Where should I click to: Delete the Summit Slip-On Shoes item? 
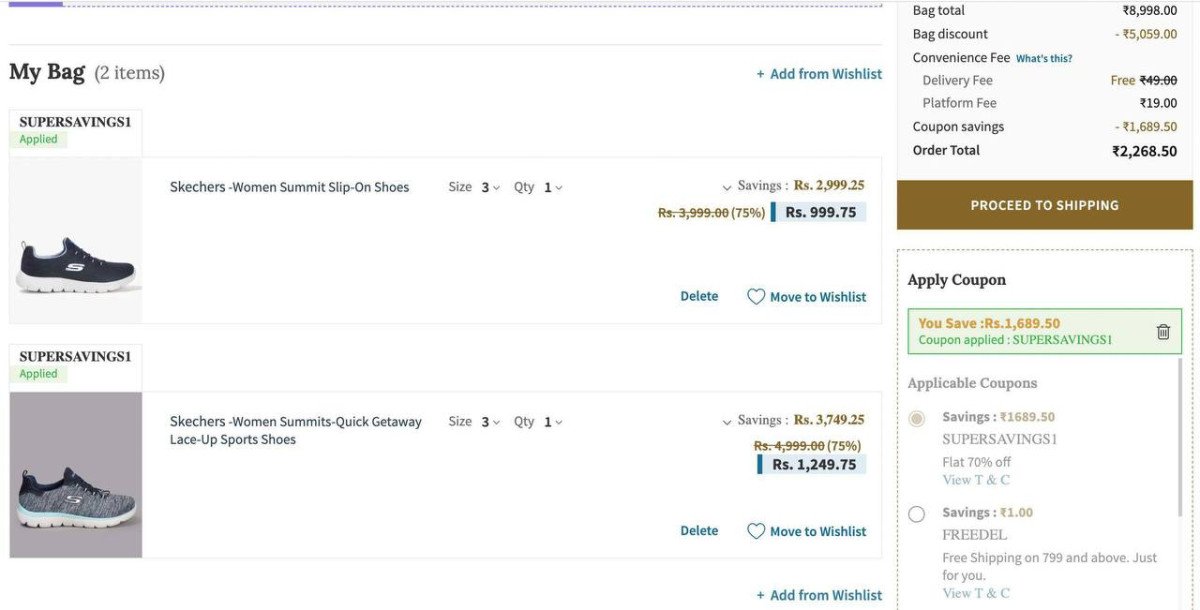tap(699, 296)
